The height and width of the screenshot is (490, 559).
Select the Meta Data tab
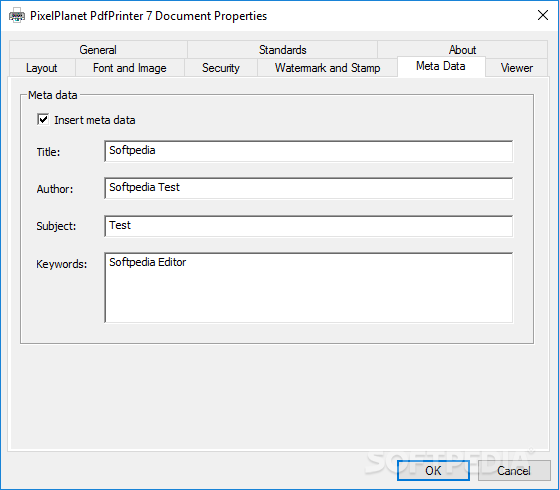click(x=441, y=66)
